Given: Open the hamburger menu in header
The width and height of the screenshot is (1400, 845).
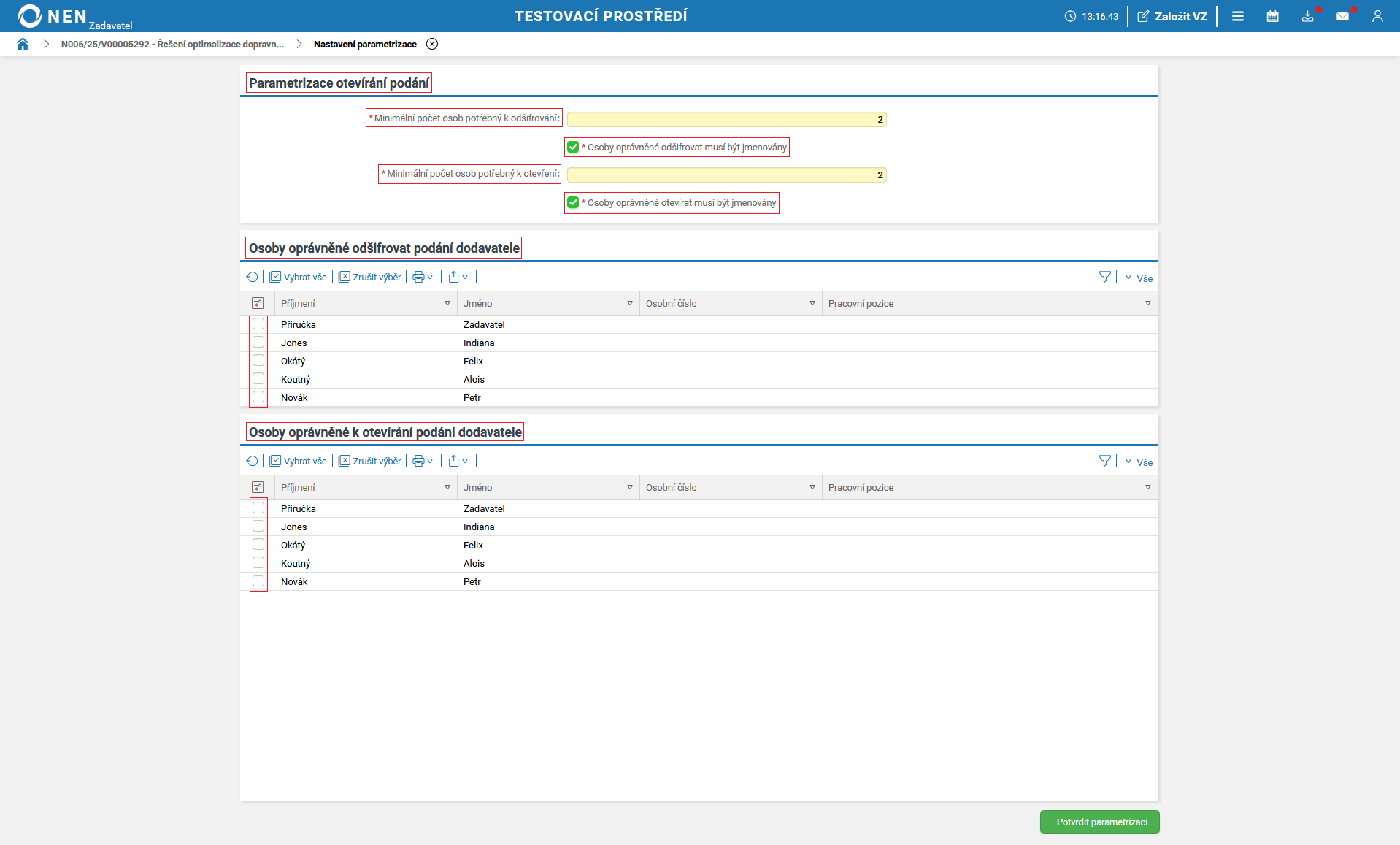Looking at the screenshot, I should [1238, 16].
